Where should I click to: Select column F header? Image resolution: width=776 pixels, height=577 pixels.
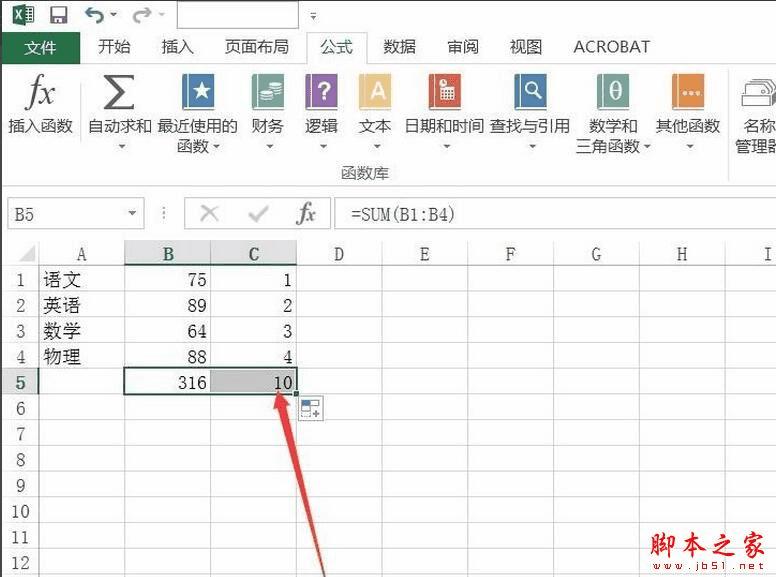[x=510, y=254]
